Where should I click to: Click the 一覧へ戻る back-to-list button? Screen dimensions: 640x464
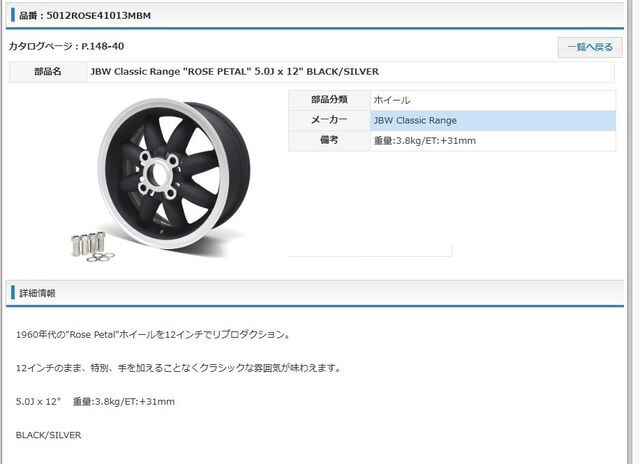pyautogui.click(x=590, y=47)
